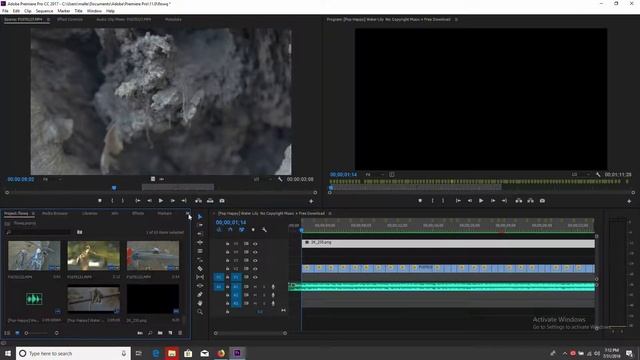
Task: Click Insert button in Source monitor
Action: 198,201
